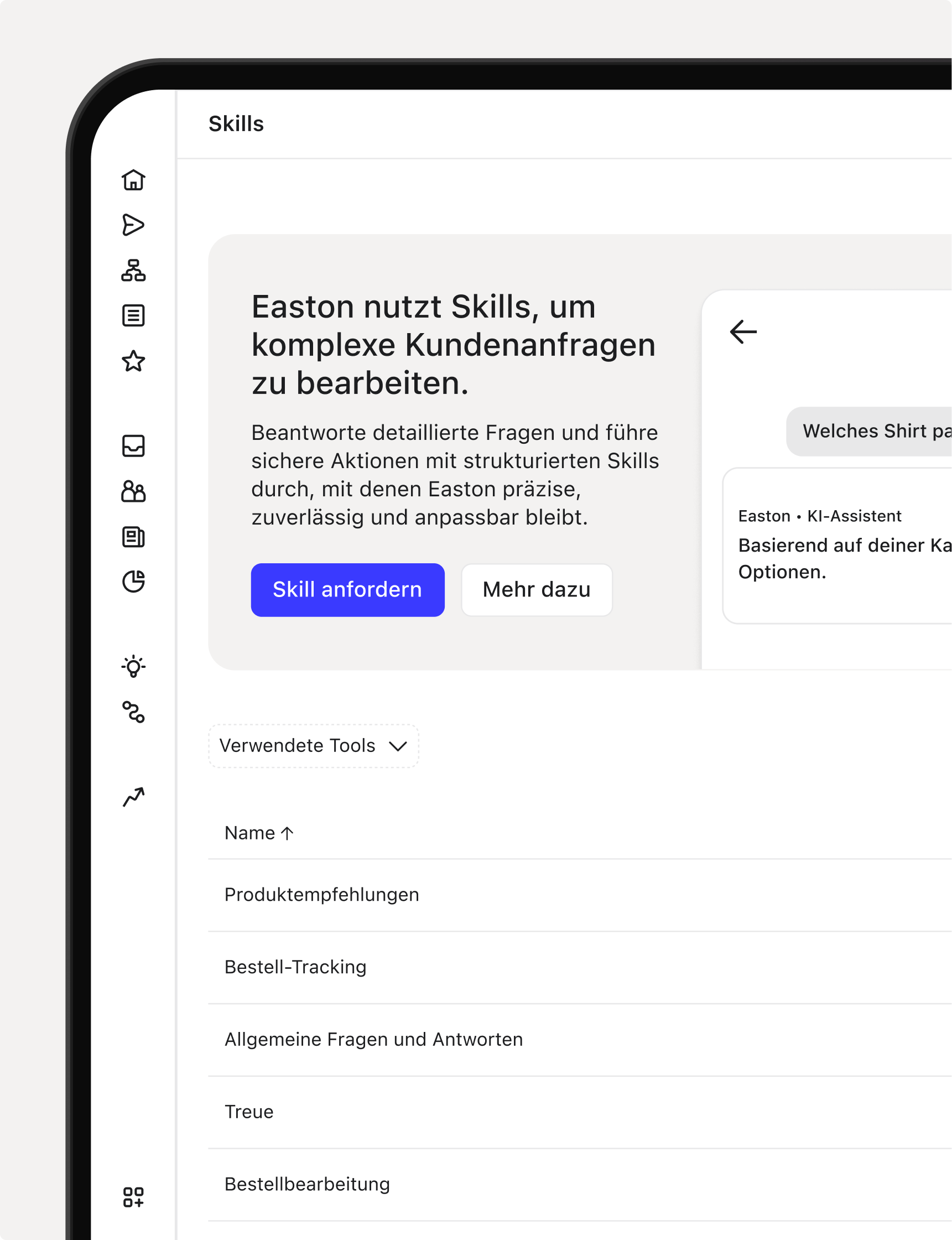Open Allgemeine Fragen und Antworten row
Image resolution: width=952 pixels, height=1240 pixels.
[580, 1040]
